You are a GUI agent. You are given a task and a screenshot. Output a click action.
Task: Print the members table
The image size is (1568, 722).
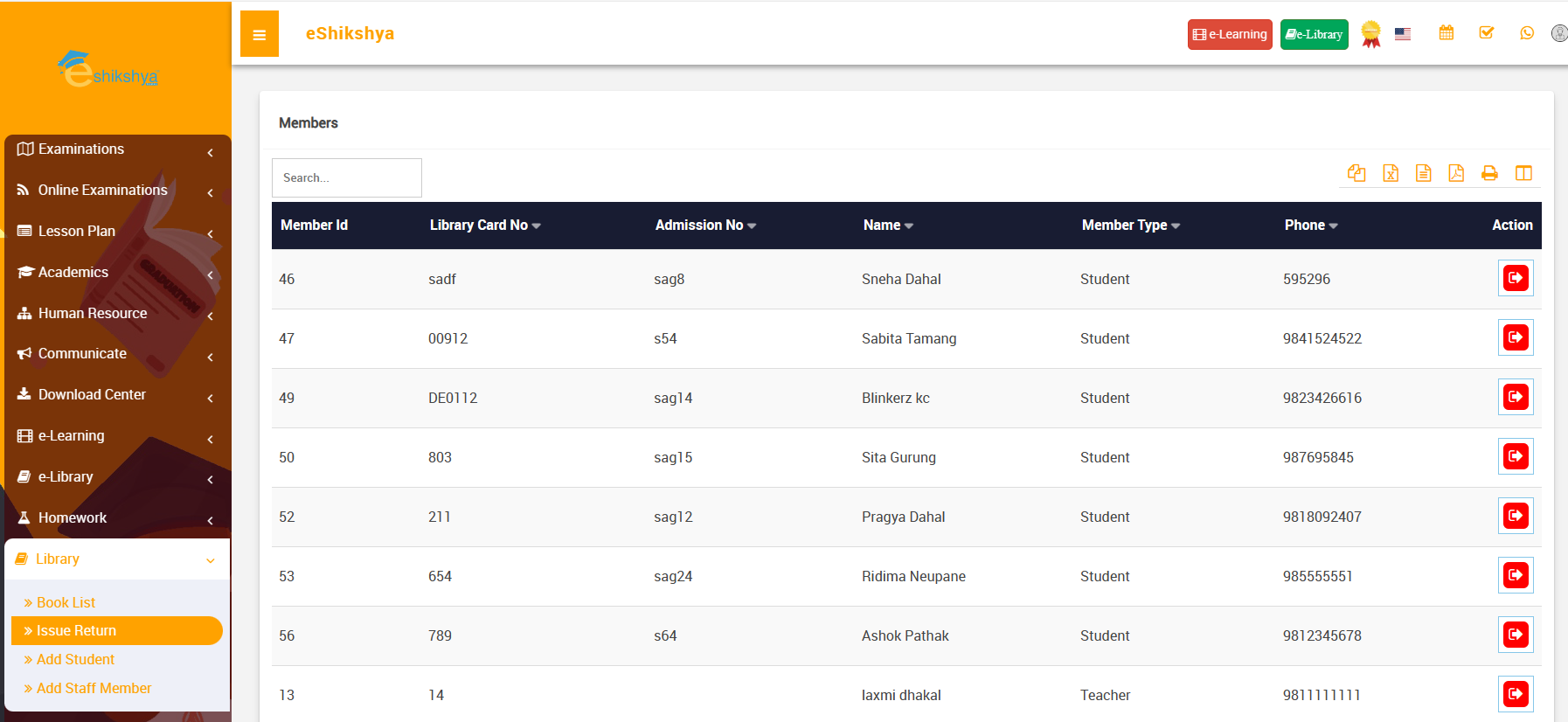[1489, 173]
